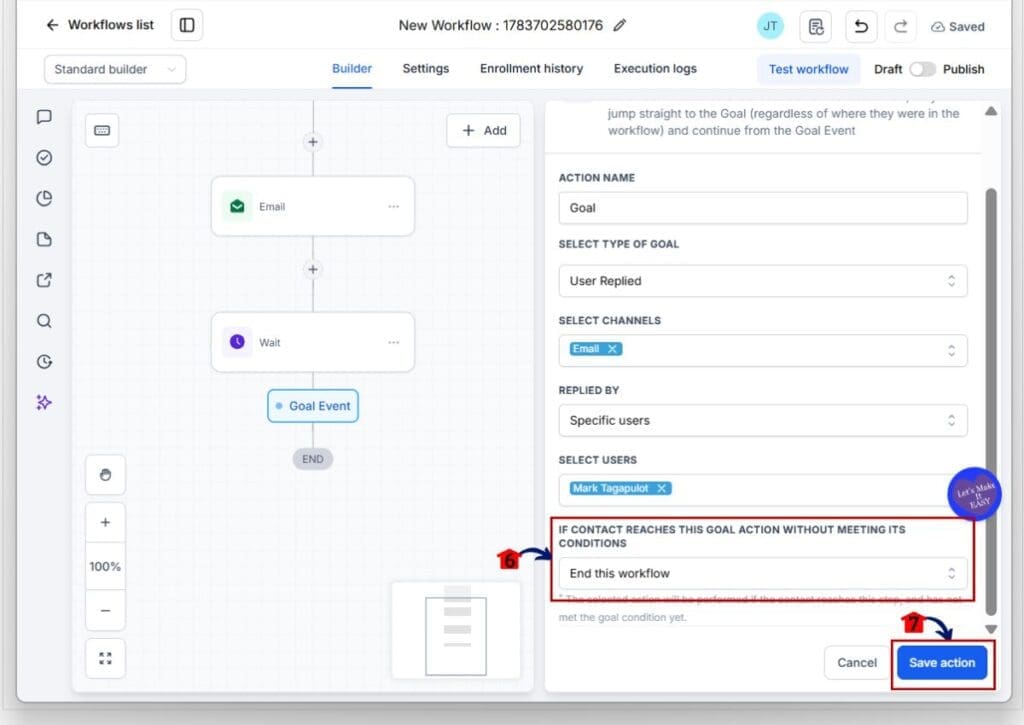This screenshot has height=725, width=1024.
Task: Open Select Type of Goal dropdown
Action: [763, 281]
